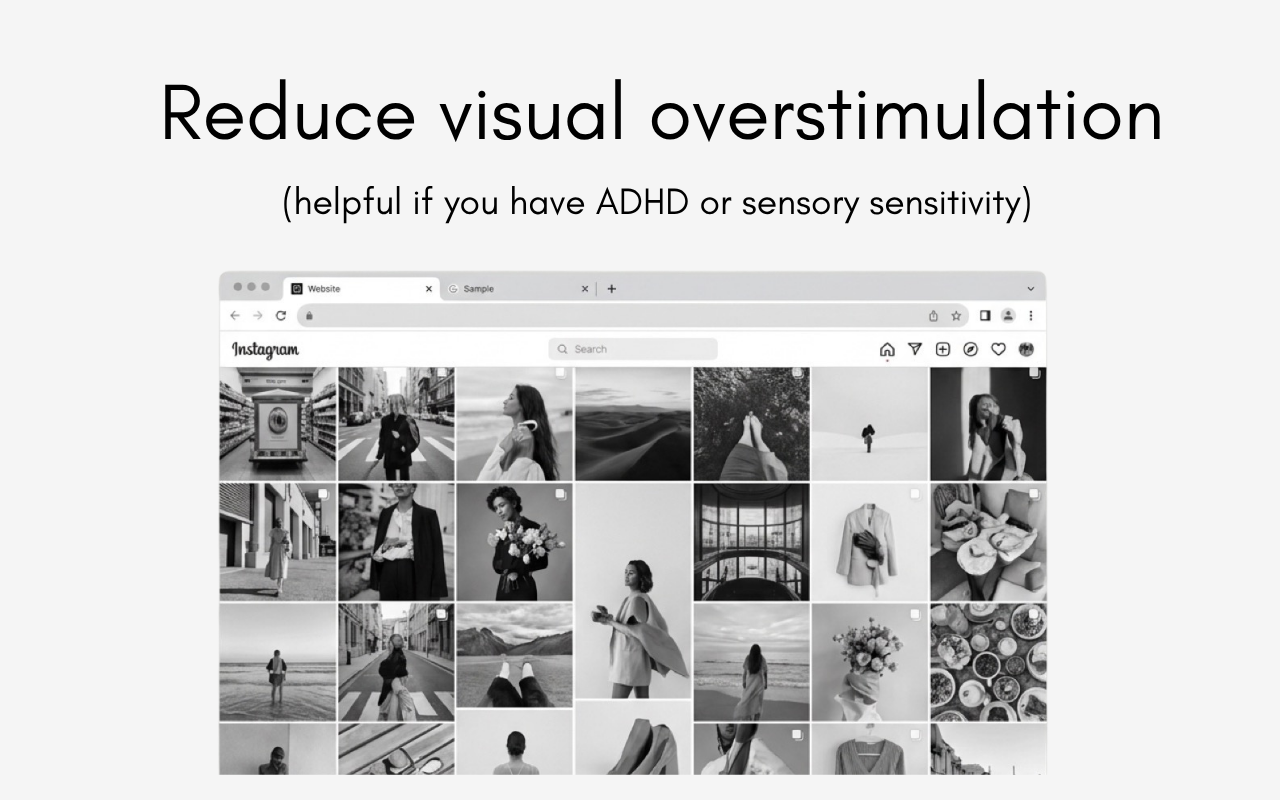
Task: Open the mountain landscape with sneakers photo
Action: click(514, 655)
